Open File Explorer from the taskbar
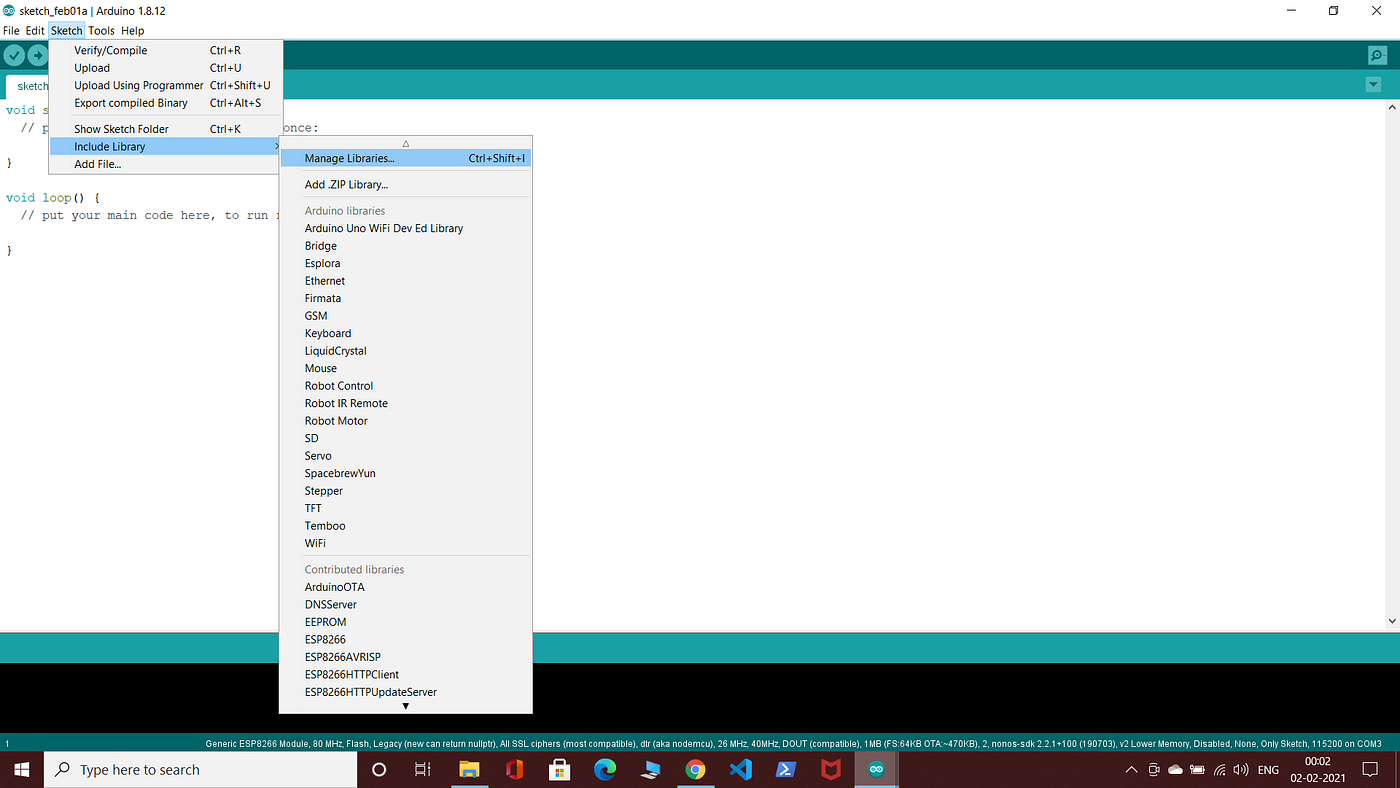 (469, 769)
